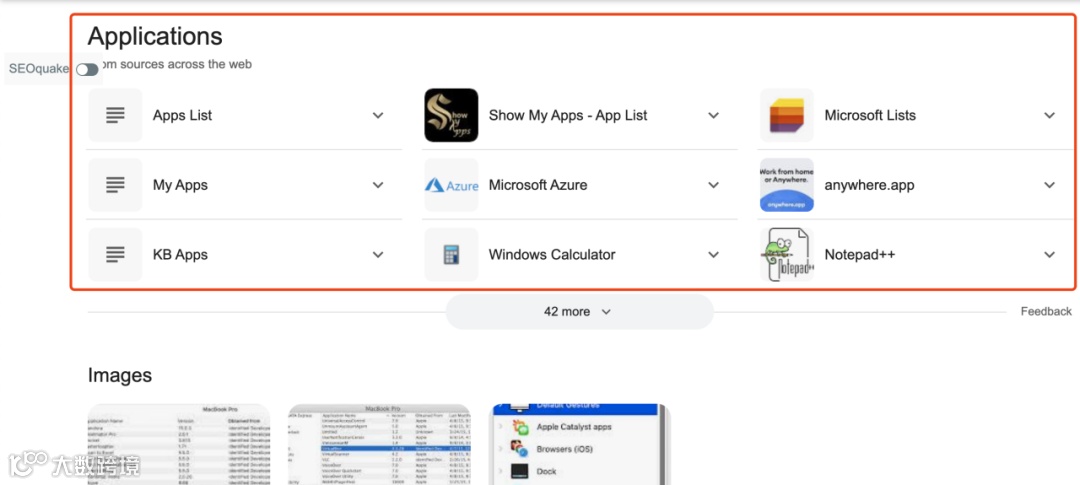Viewport: 1080px width, 485px height.
Task: Click the Microsoft Lists logo icon
Action: point(787,115)
